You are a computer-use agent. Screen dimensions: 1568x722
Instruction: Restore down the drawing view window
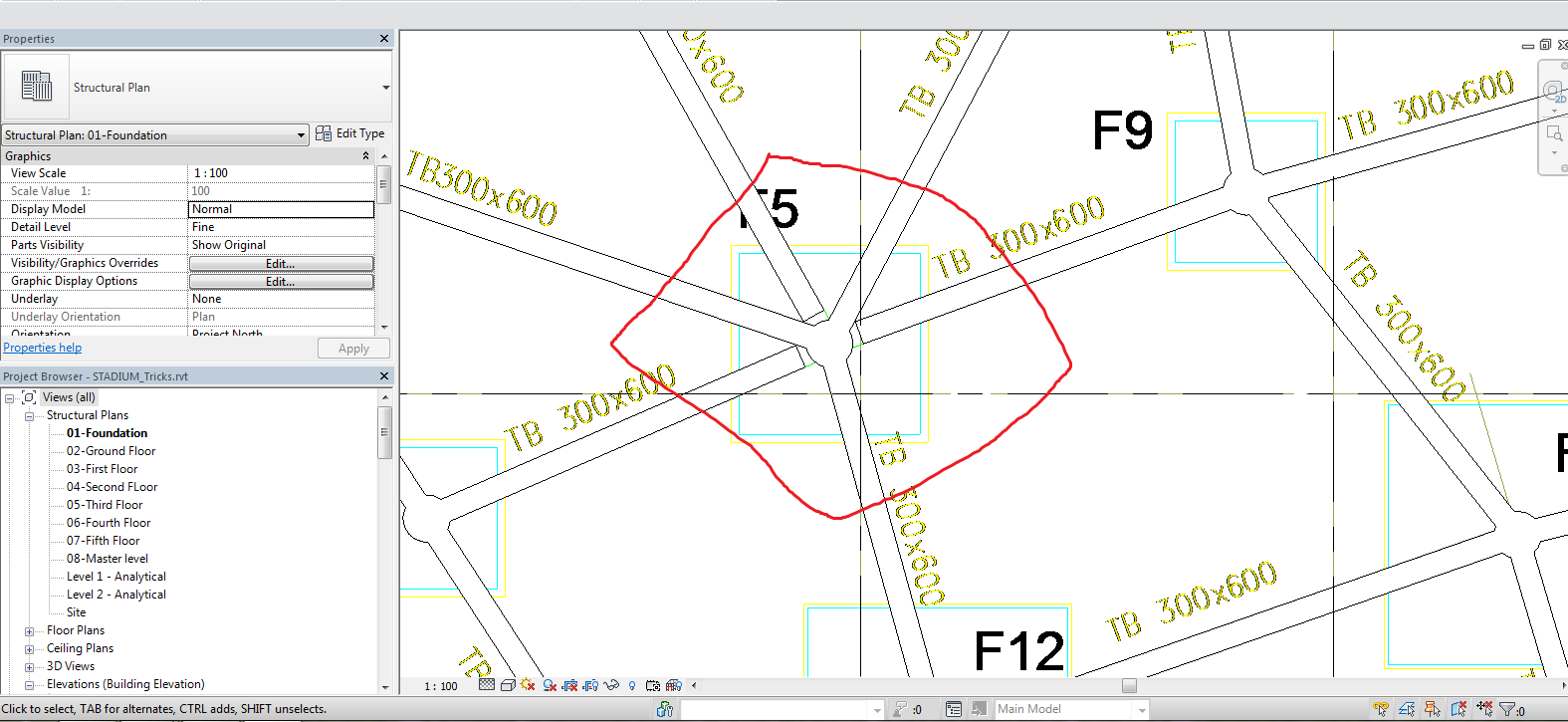point(1545,45)
